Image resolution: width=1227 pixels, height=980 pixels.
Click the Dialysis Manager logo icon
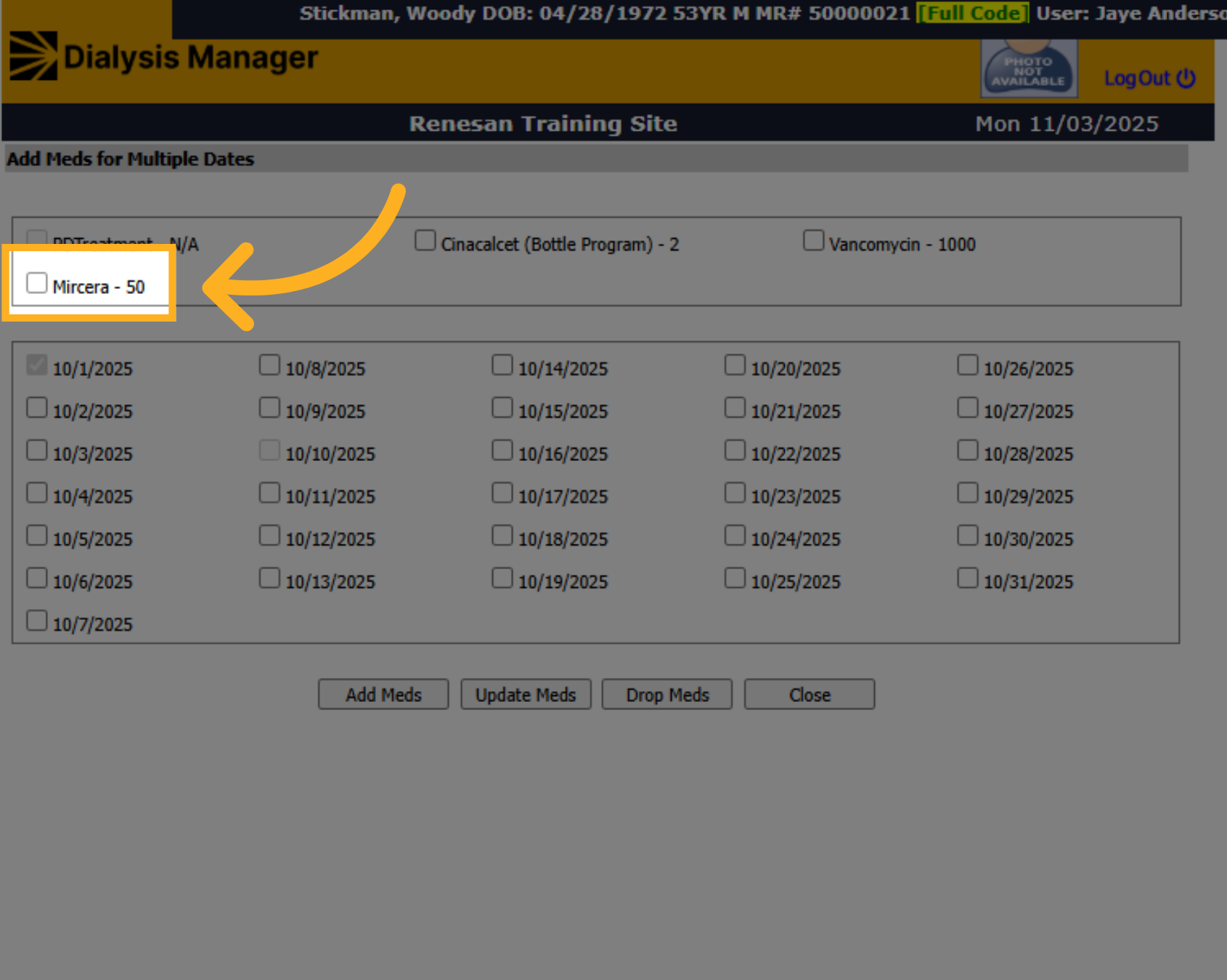33,56
